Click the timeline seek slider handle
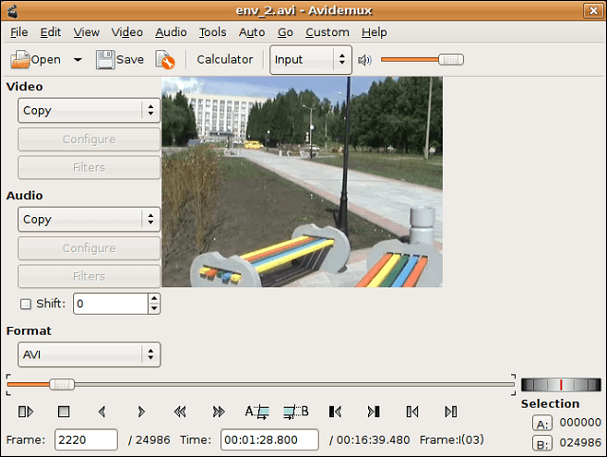This screenshot has height=457, width=607. point(62,384)
